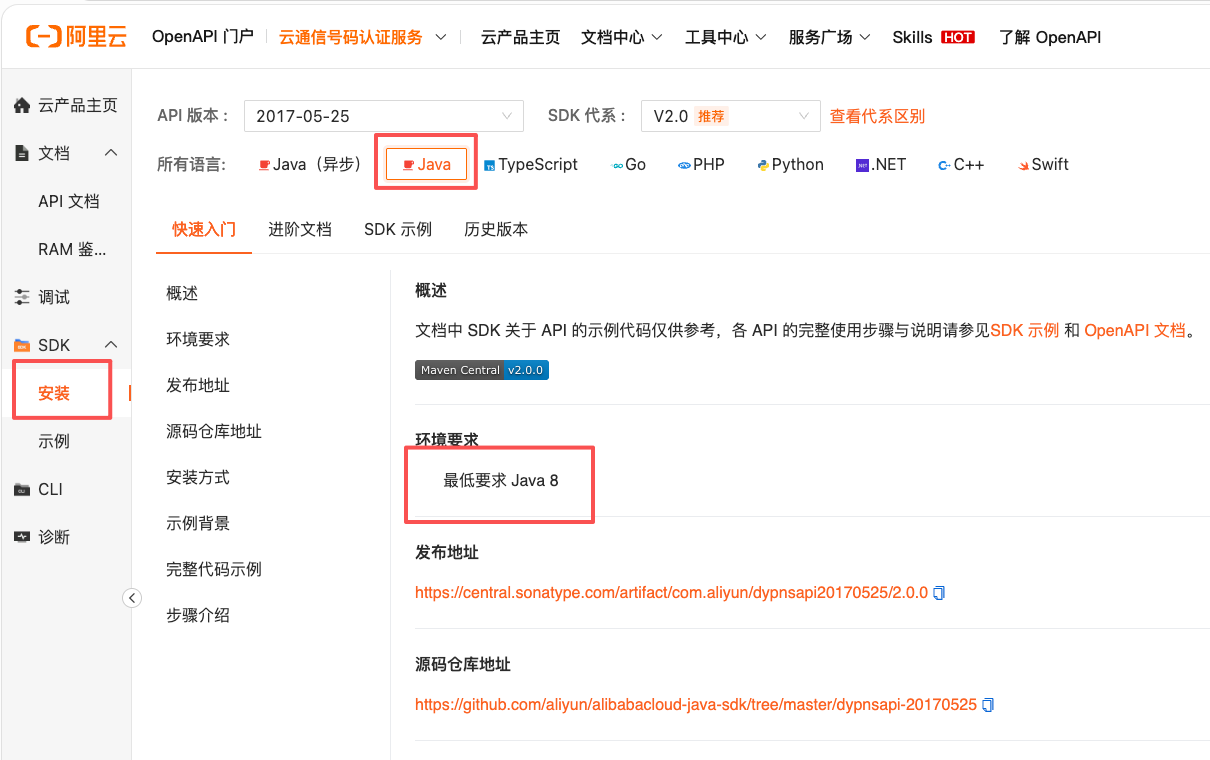1210x760 pixels.
Task: Open the central.sonatype.com artifact link
Action: [672, 593]
